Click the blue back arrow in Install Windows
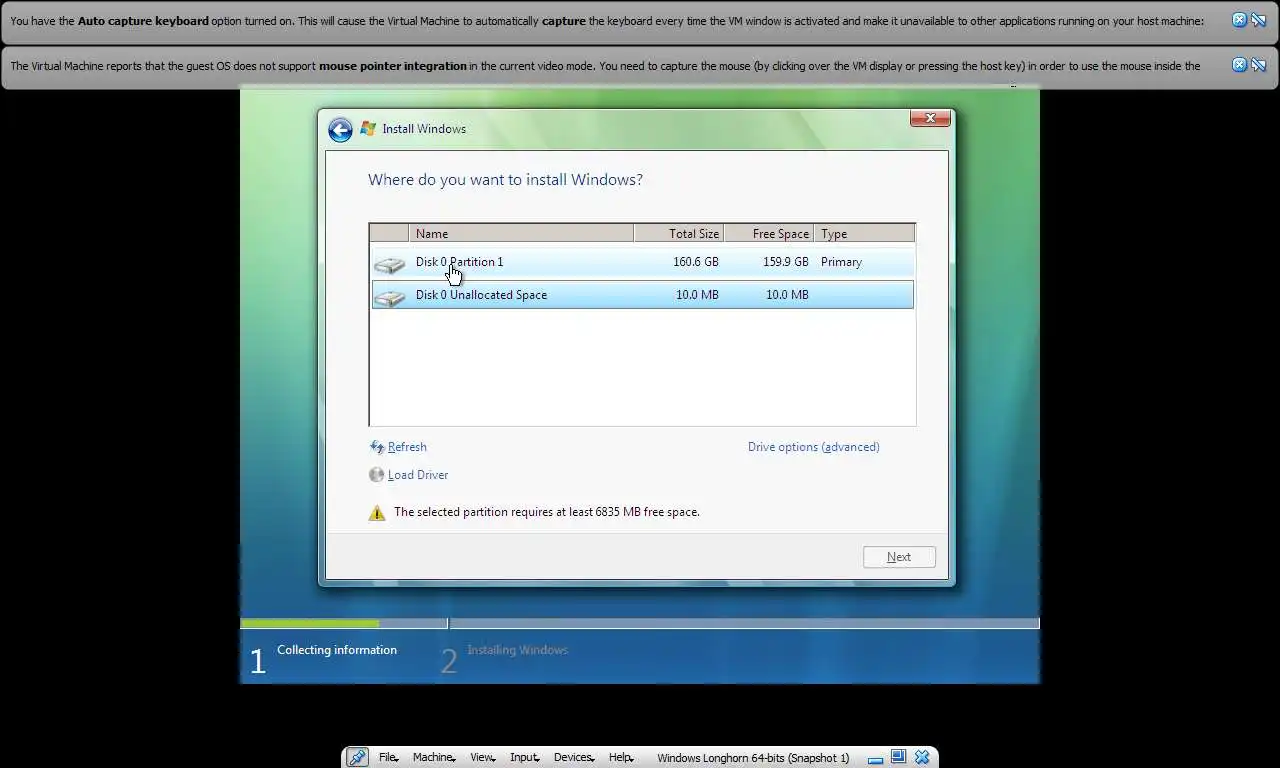 click(x=340, y=130)
